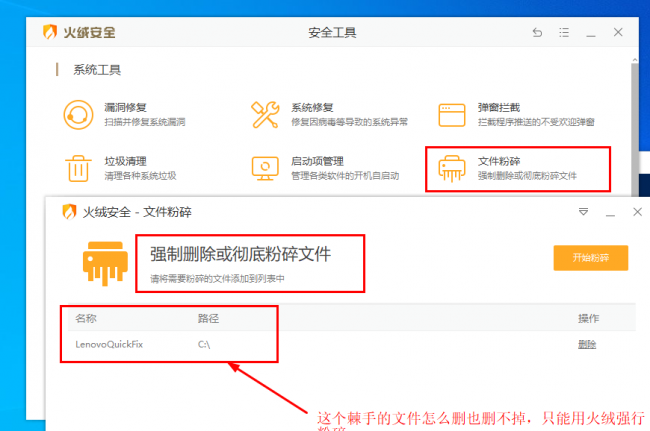Select the LenovoQuickFix file name
This screenshot has width=650, height=431.
pos(109,344)
